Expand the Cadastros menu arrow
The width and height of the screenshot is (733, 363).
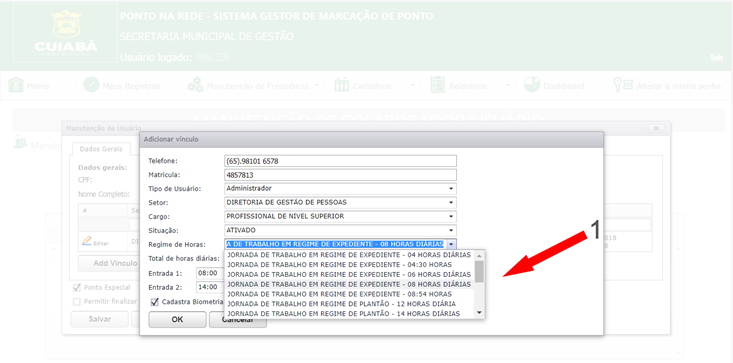pos(413,85)
